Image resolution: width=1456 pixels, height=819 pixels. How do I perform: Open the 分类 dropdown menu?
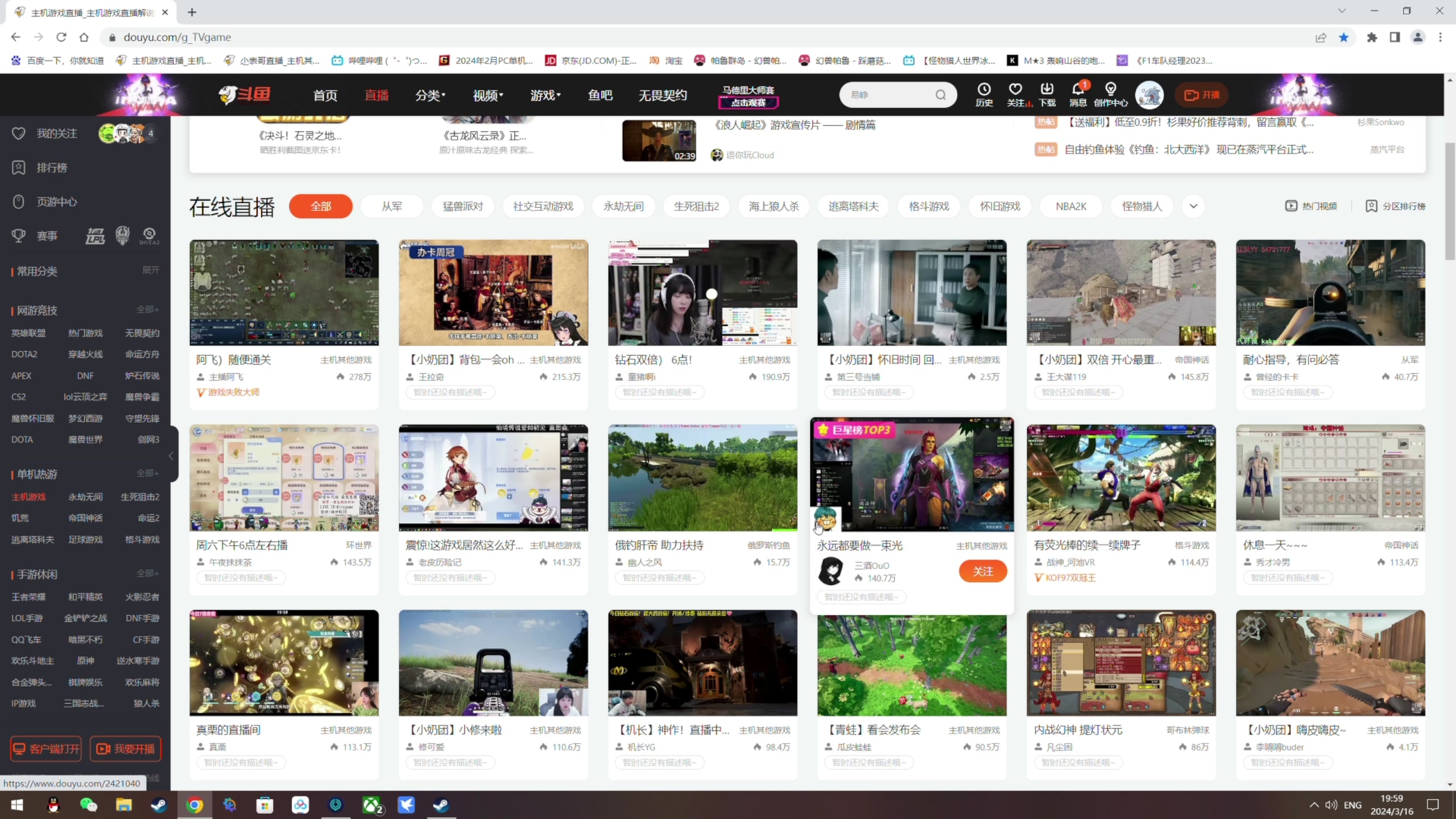430,96
